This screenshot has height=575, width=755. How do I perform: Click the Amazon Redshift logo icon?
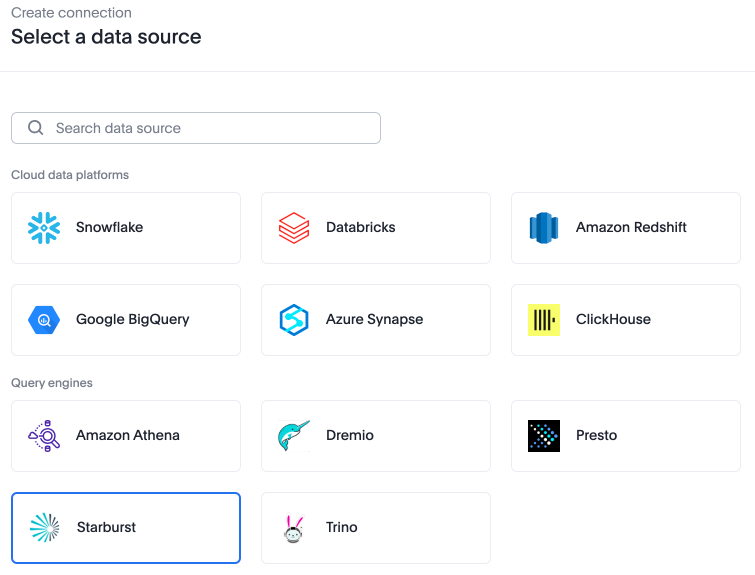[544, 228]
